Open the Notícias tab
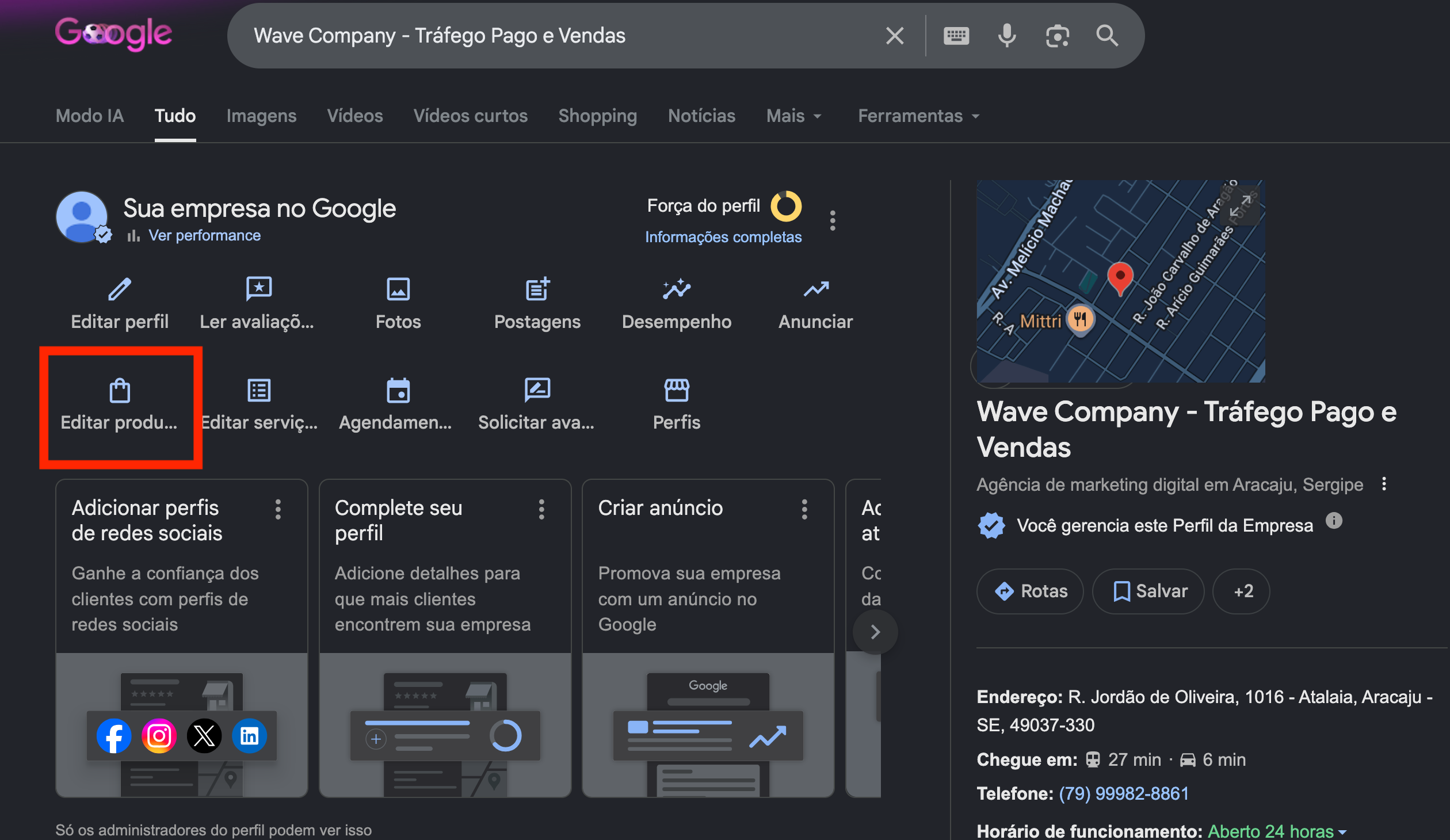The image size is (1450, 840). pos(701,116)
